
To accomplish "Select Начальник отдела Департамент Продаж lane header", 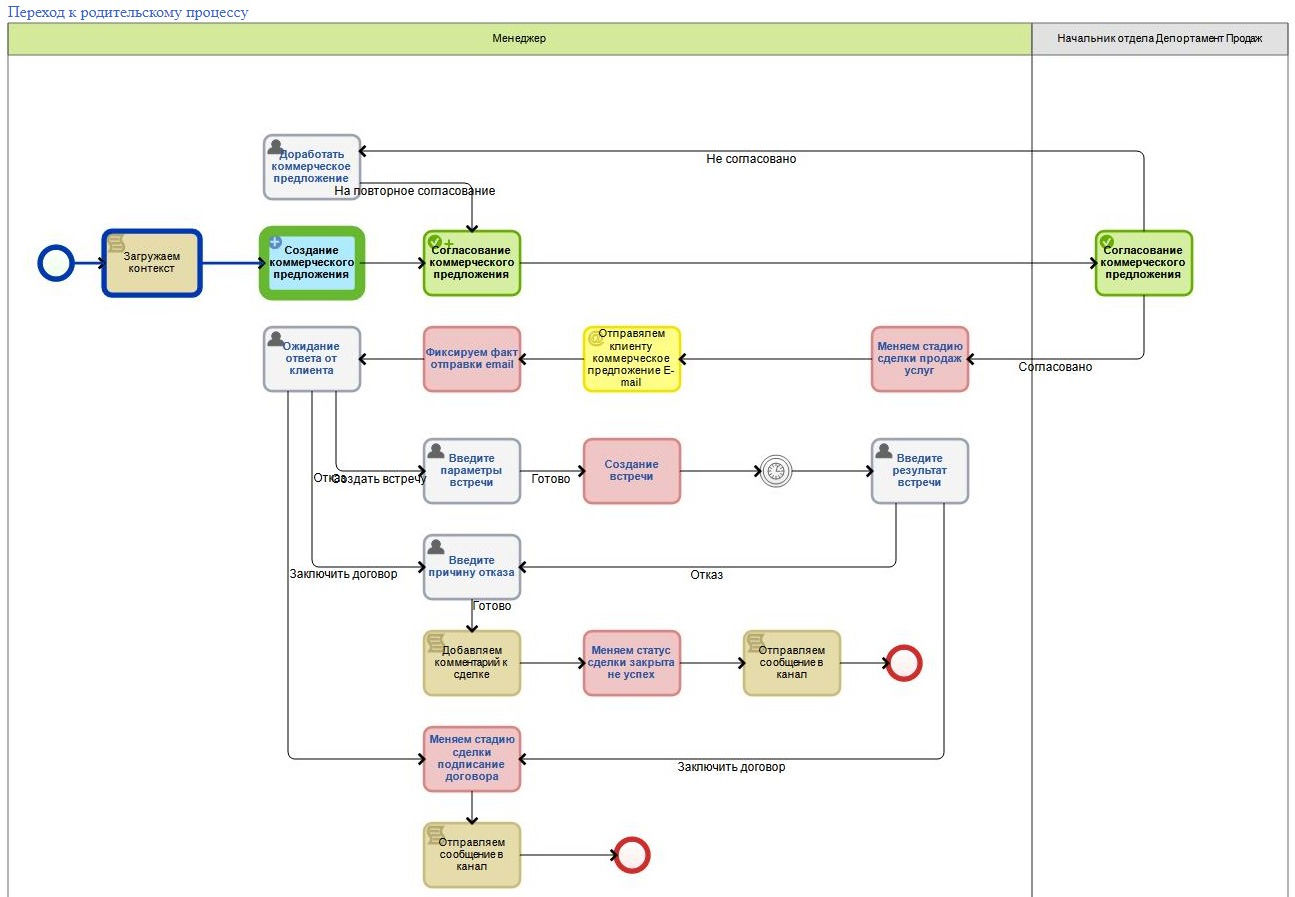I will pos(1159,38).
